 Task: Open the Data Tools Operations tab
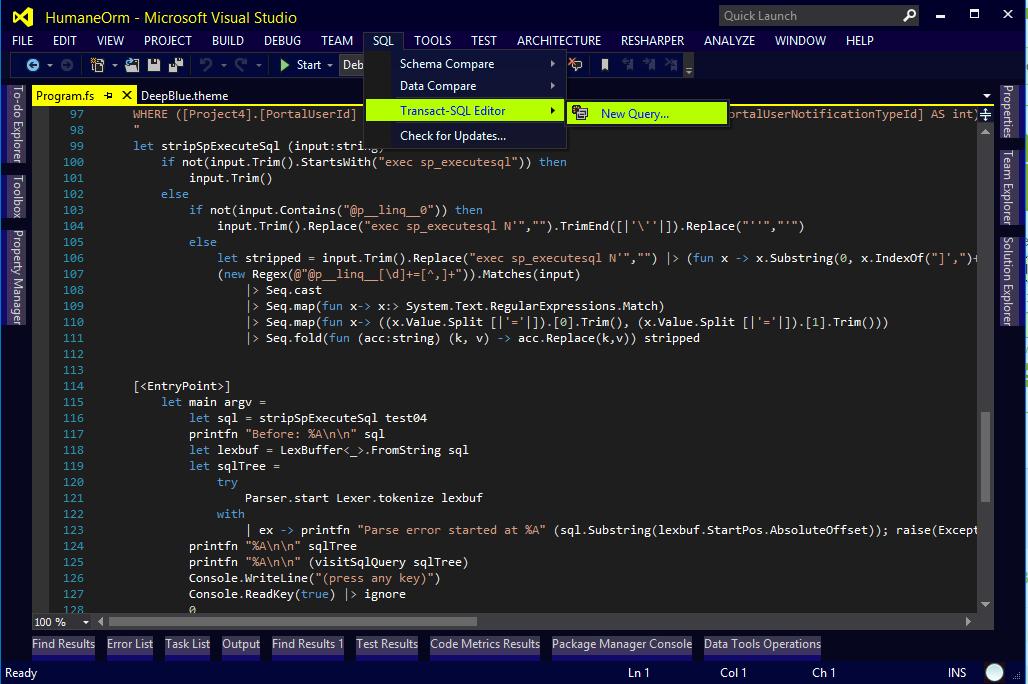[762, 644]
